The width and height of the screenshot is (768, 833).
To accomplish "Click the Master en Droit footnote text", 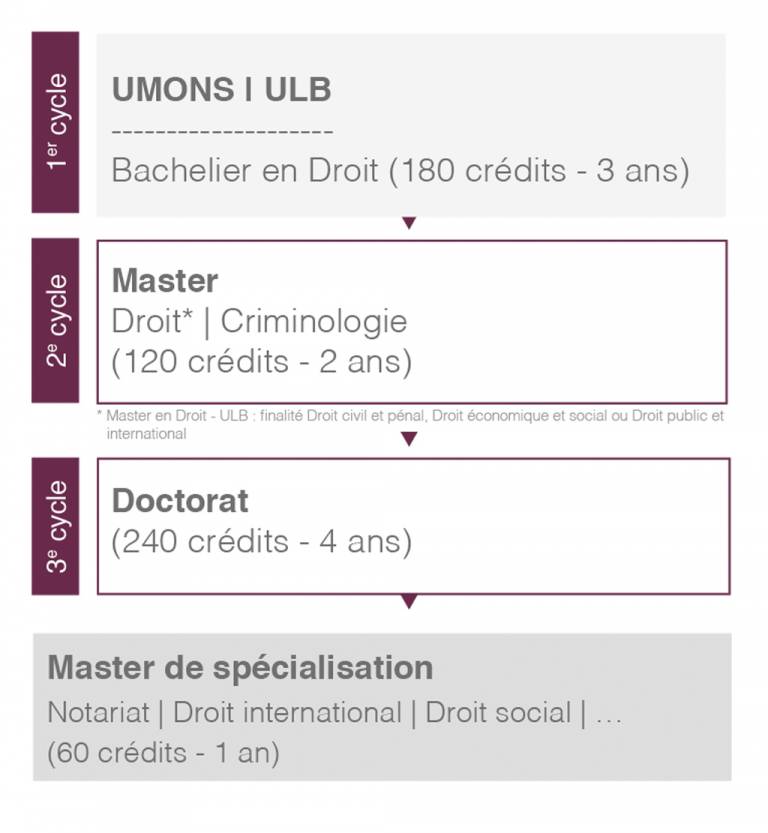I will (x=409, y=424).
